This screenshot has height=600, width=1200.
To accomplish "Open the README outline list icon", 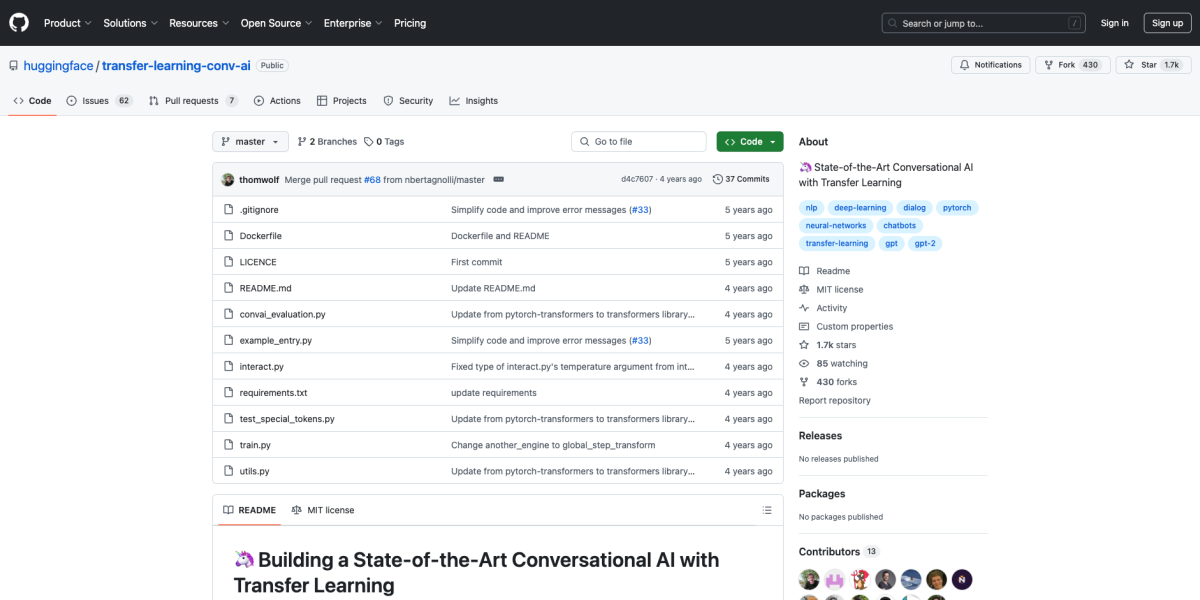I will click(767, 510).
